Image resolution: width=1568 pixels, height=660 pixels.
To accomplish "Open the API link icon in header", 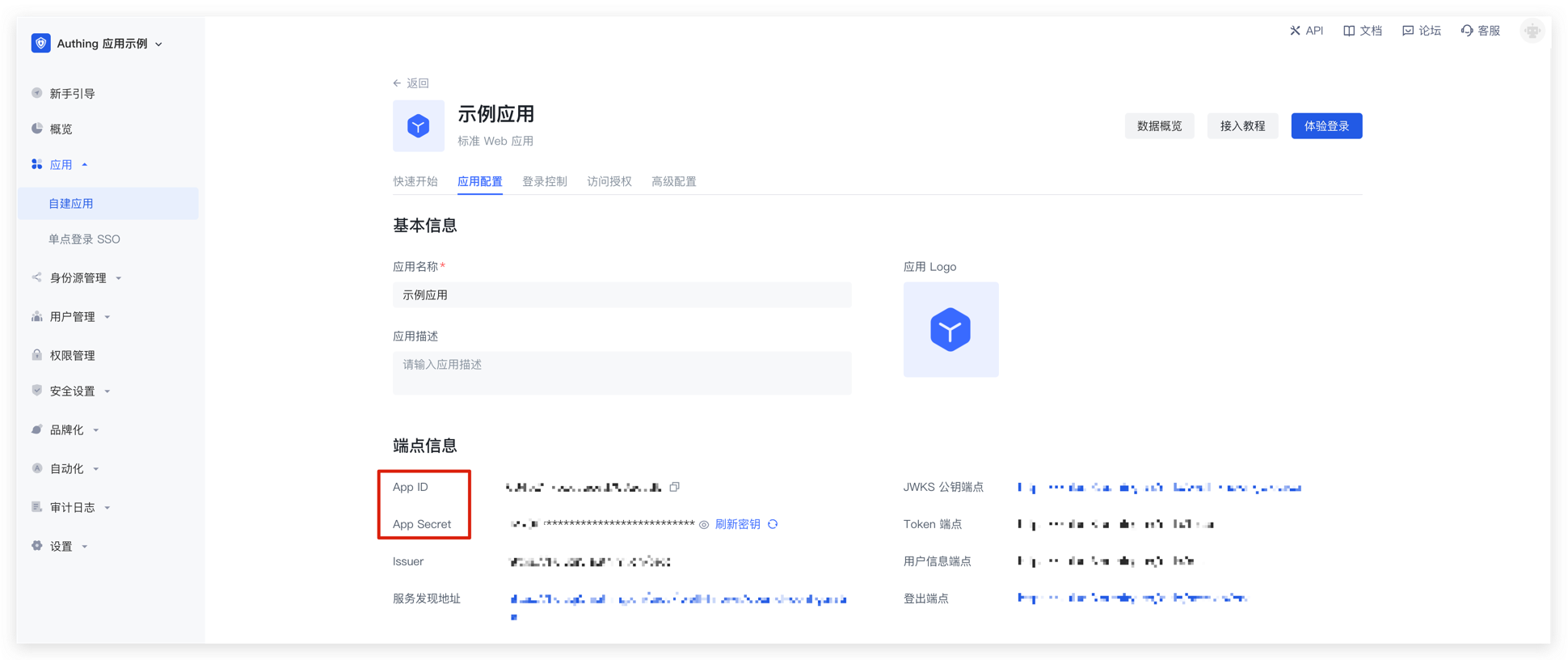I will (x=1306, y=31).
